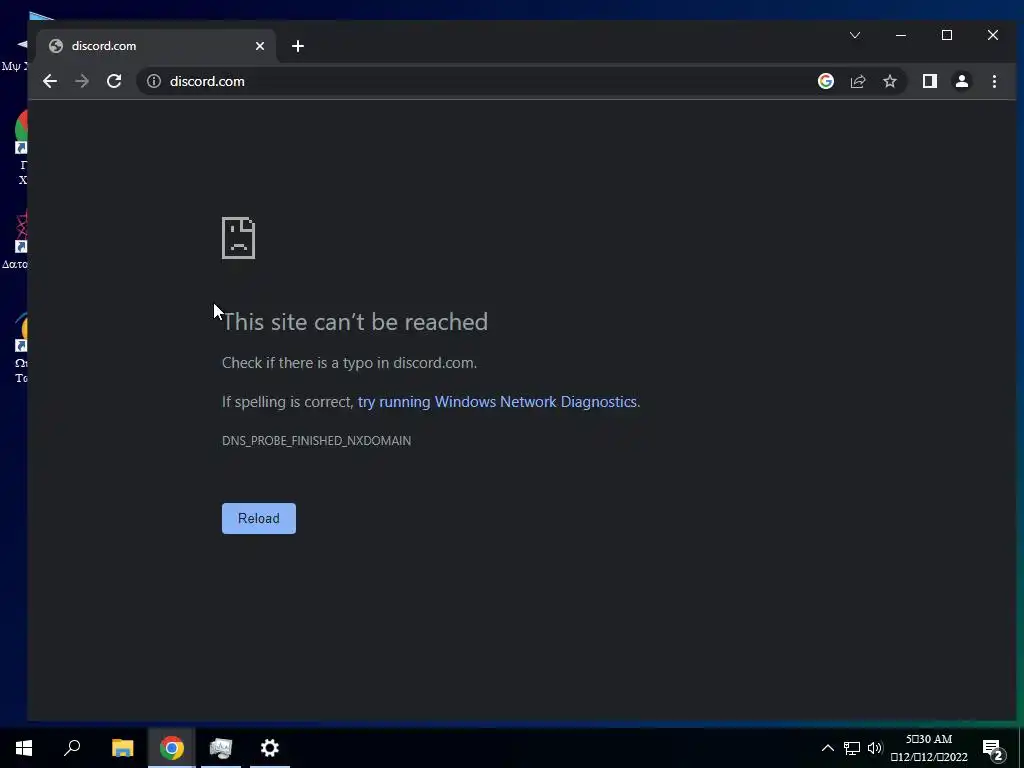Screen dimensions: 1024x768
Task: Click the sad page error icon
Action: click(238, 238)
